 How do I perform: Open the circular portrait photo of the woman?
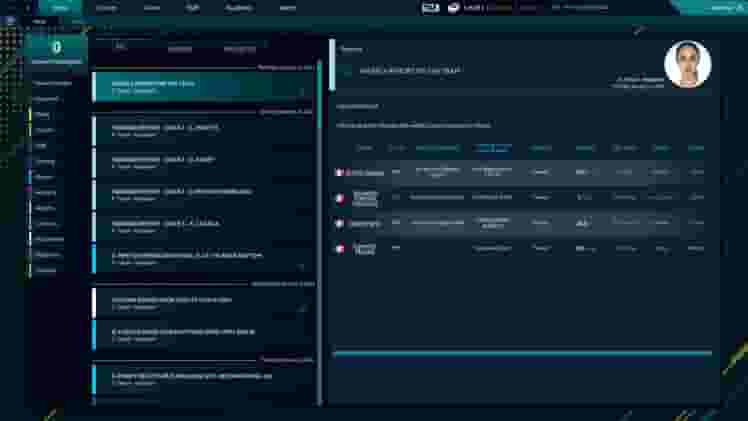(687, 64)
